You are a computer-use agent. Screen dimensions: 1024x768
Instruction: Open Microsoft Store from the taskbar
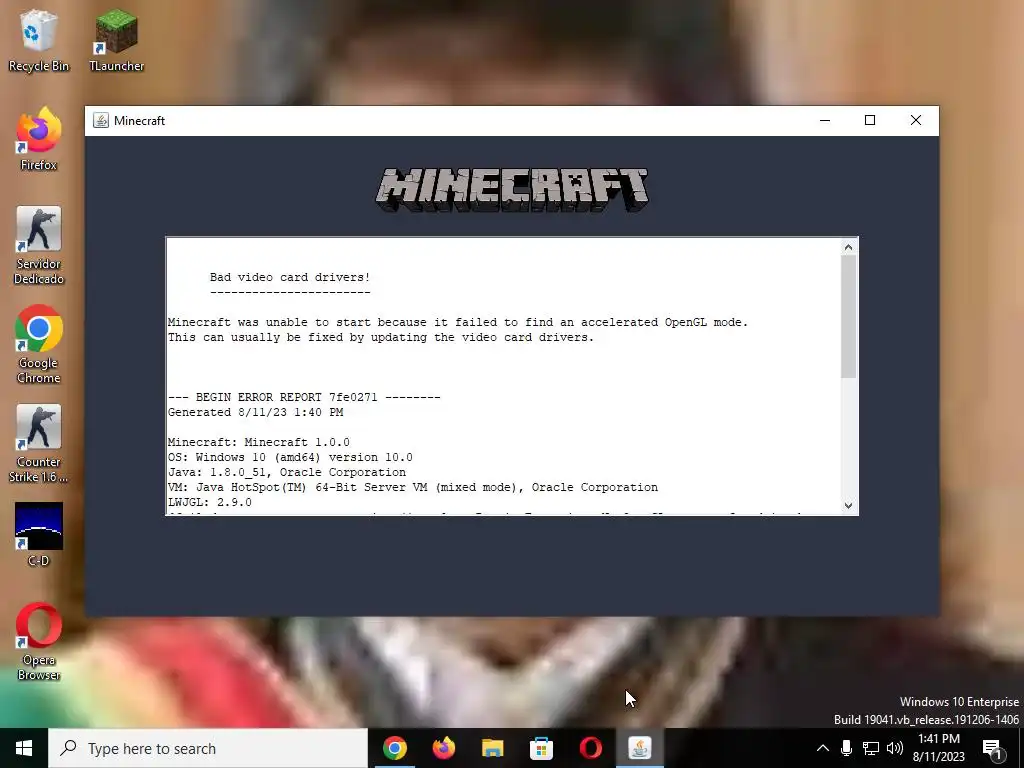click(x=541, y=748)
